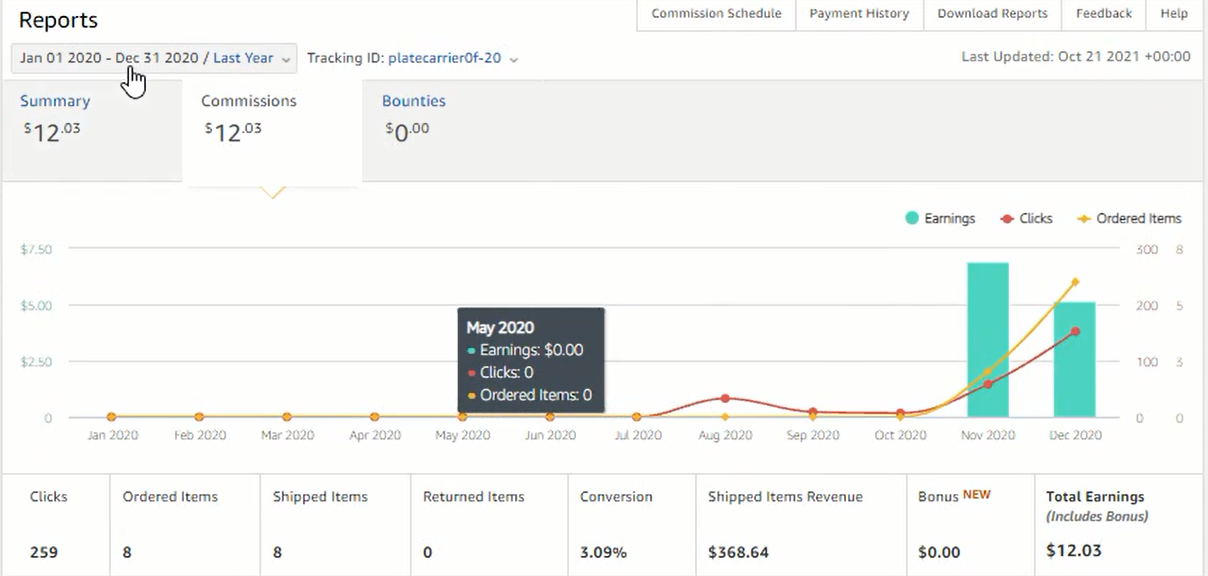Click the Oct 2020 clicks data point
This screenshot has height=576, width=1208.
pos(900,412)
